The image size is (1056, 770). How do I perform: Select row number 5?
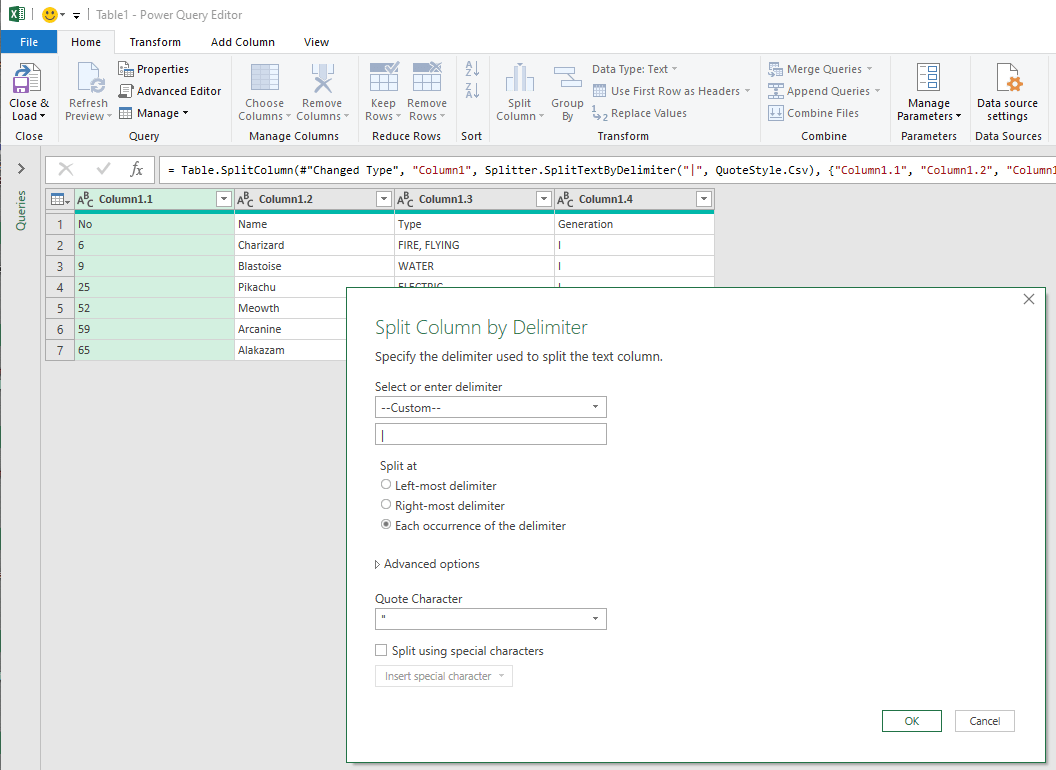click(60, 309)
